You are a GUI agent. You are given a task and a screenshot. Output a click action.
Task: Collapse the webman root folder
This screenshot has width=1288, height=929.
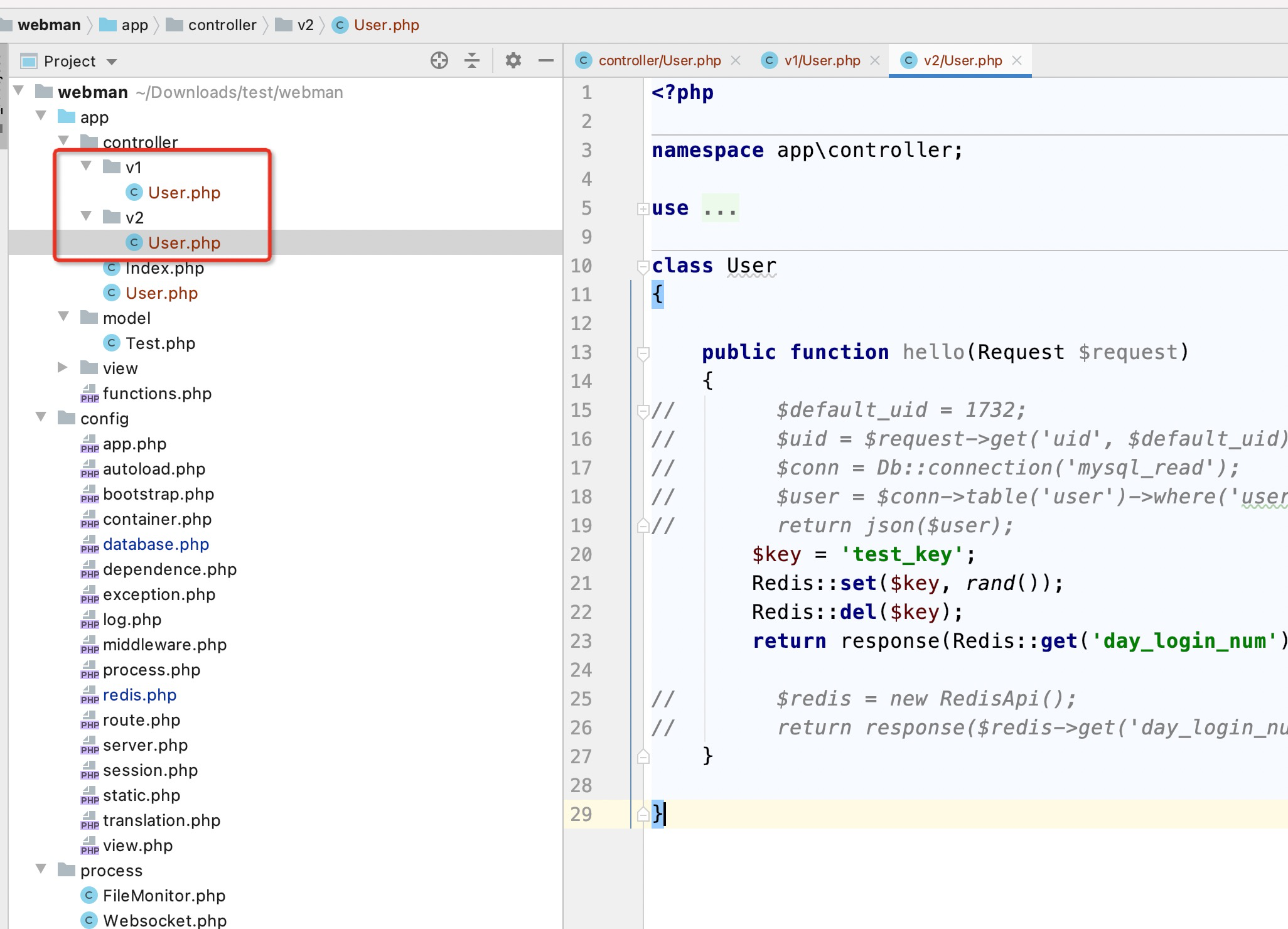tap(19, 90)
